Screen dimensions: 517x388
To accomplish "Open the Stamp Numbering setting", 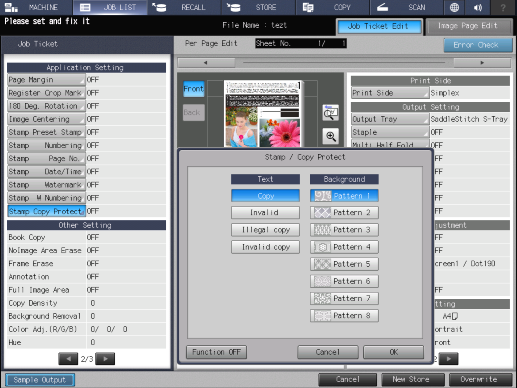I will 46,146.
